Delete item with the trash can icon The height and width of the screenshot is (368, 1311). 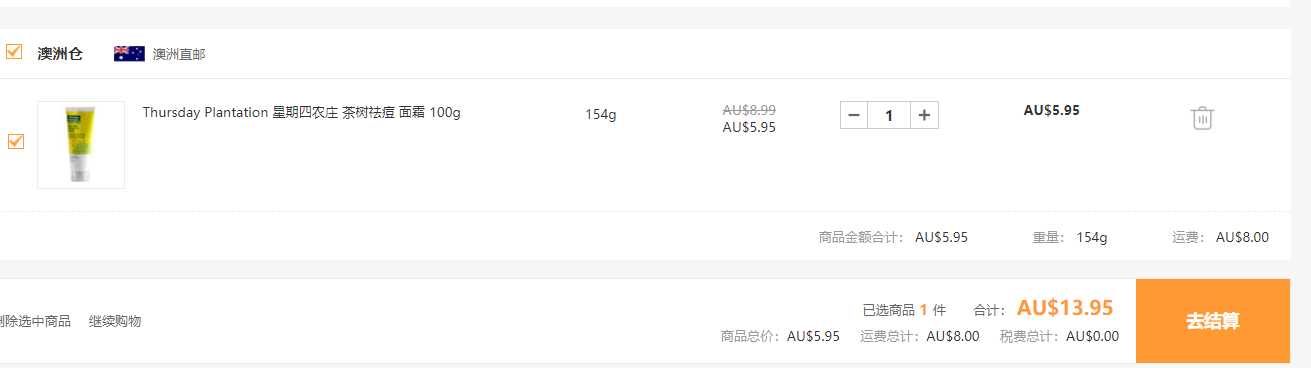click(1202, 117)
